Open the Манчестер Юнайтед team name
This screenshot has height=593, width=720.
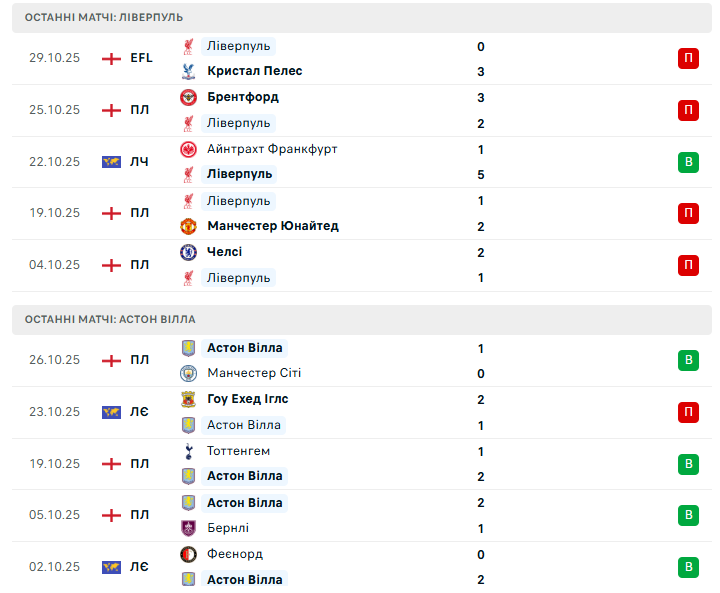(272, 226)
